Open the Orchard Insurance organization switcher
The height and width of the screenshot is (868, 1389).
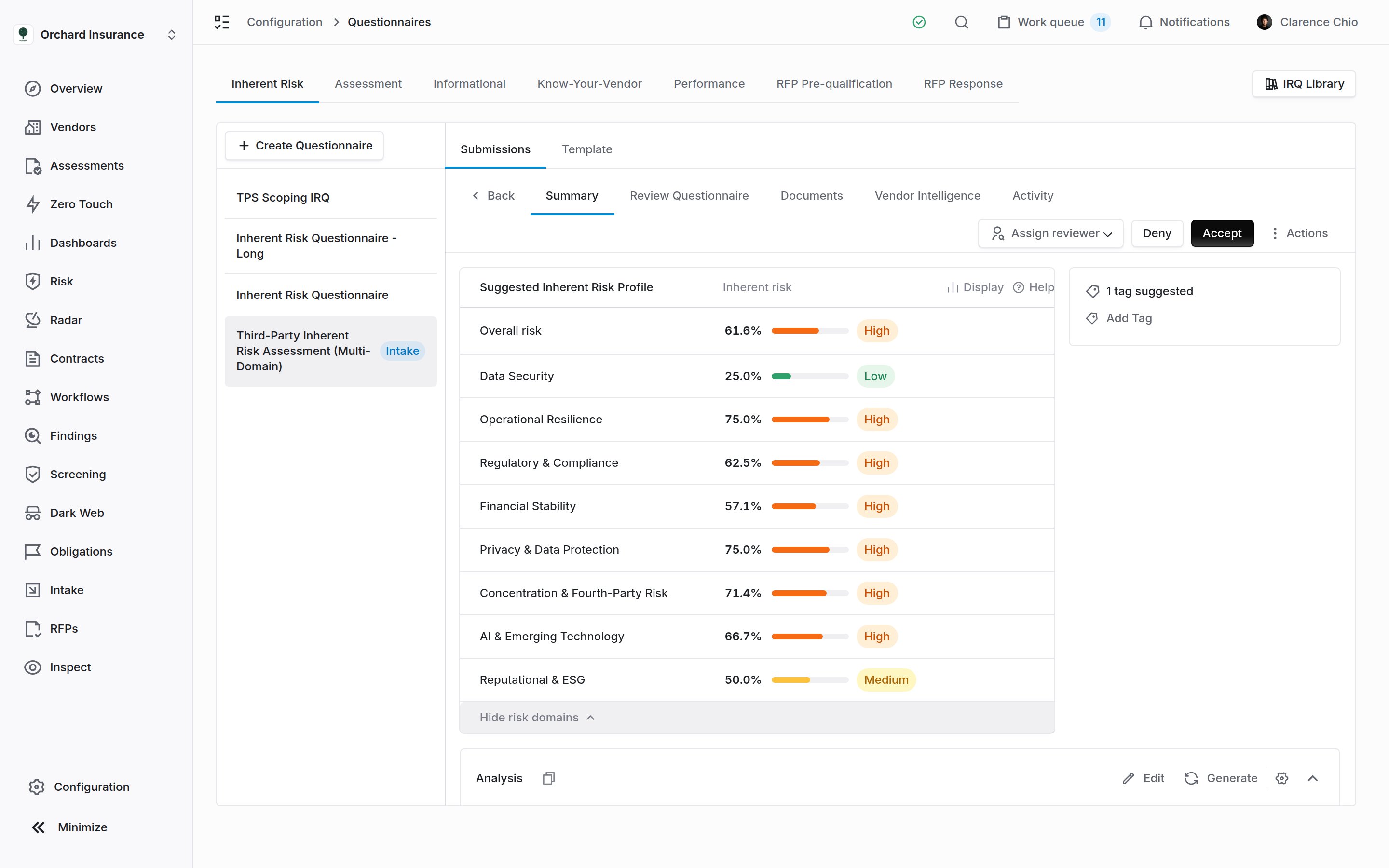95,34
